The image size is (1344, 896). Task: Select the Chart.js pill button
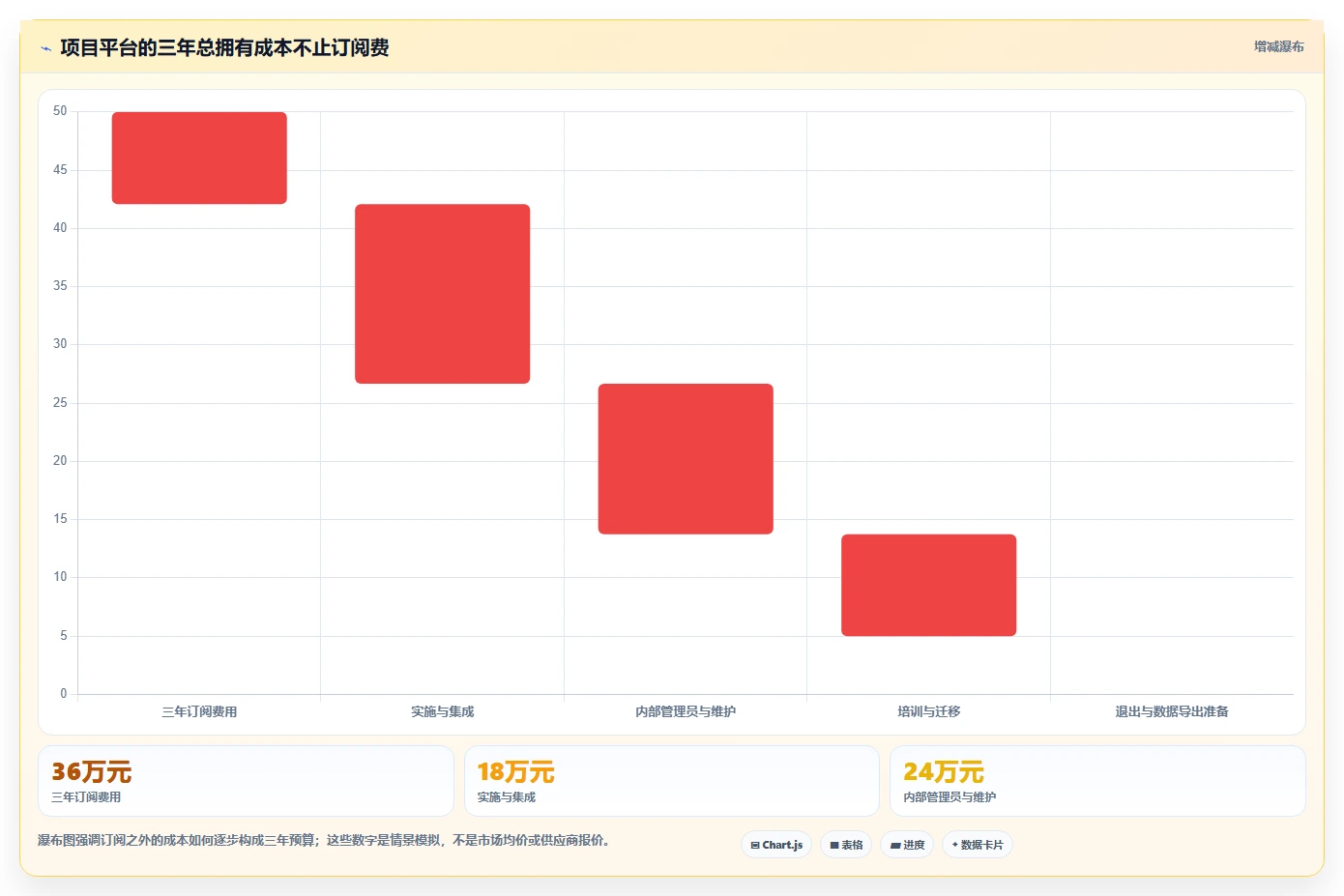(x=776, y=845)
